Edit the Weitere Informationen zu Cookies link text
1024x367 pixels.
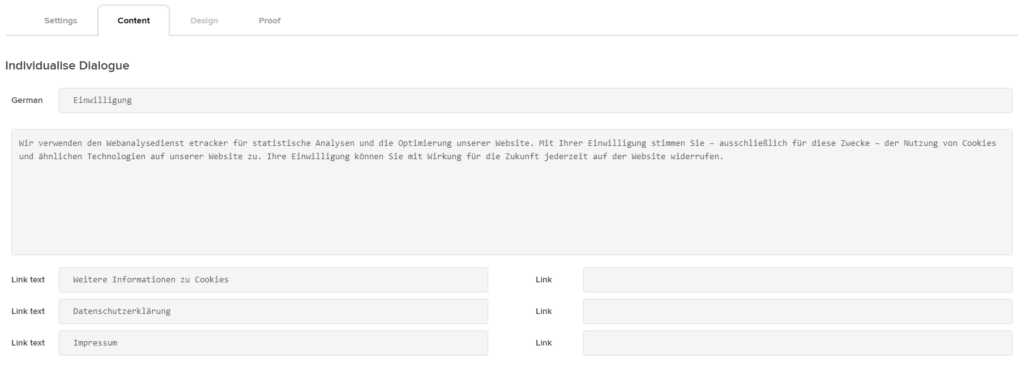pos(273,279)
